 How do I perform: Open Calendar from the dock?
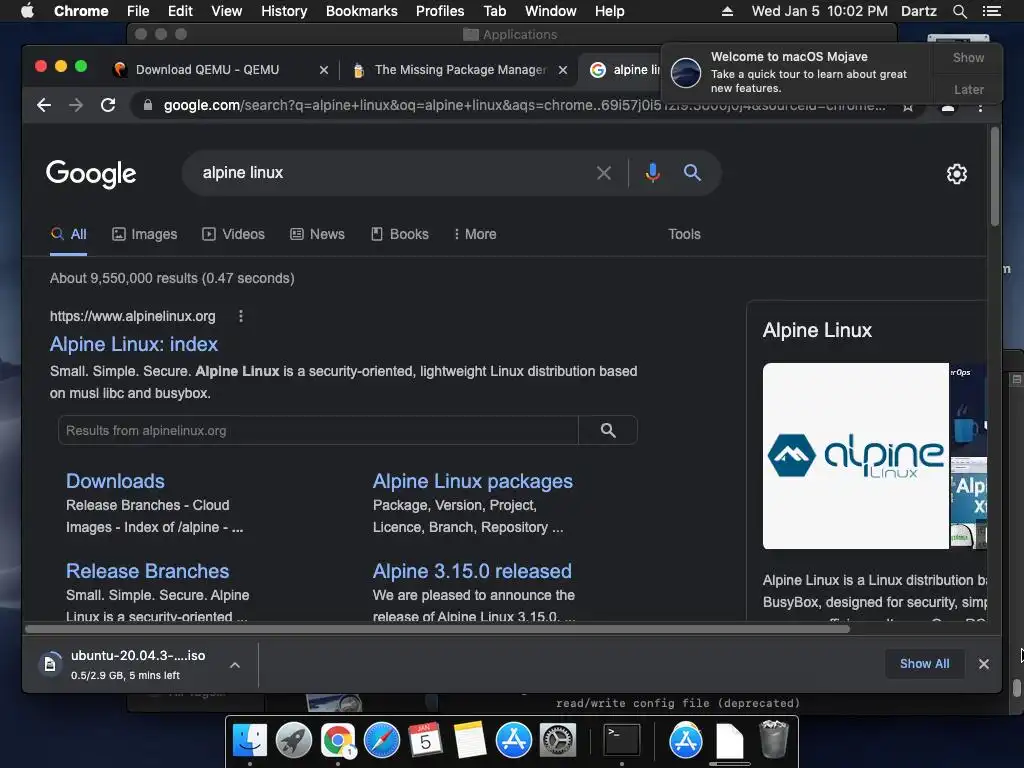(x=426, y=740)
